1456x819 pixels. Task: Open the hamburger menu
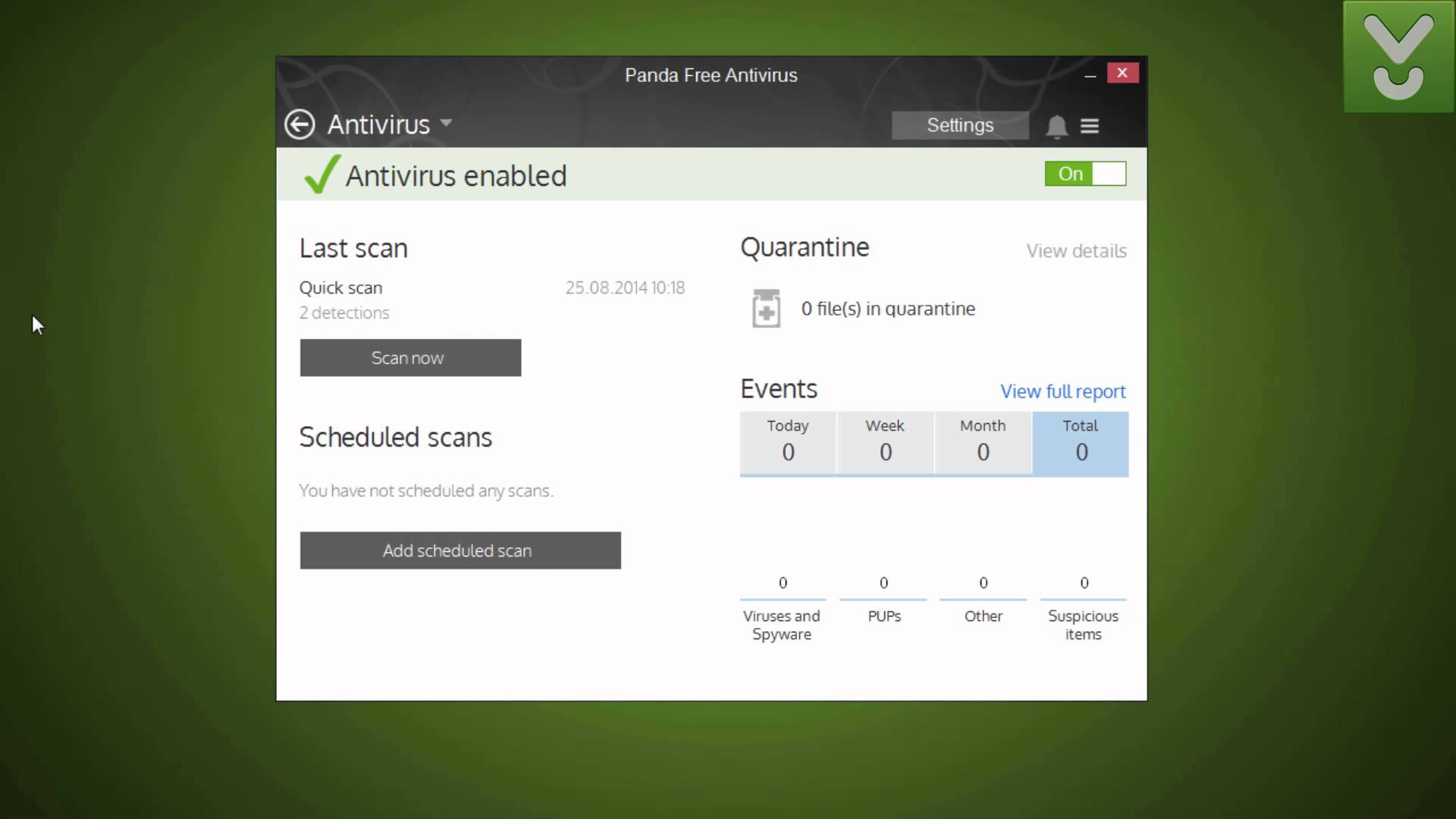1090,126
